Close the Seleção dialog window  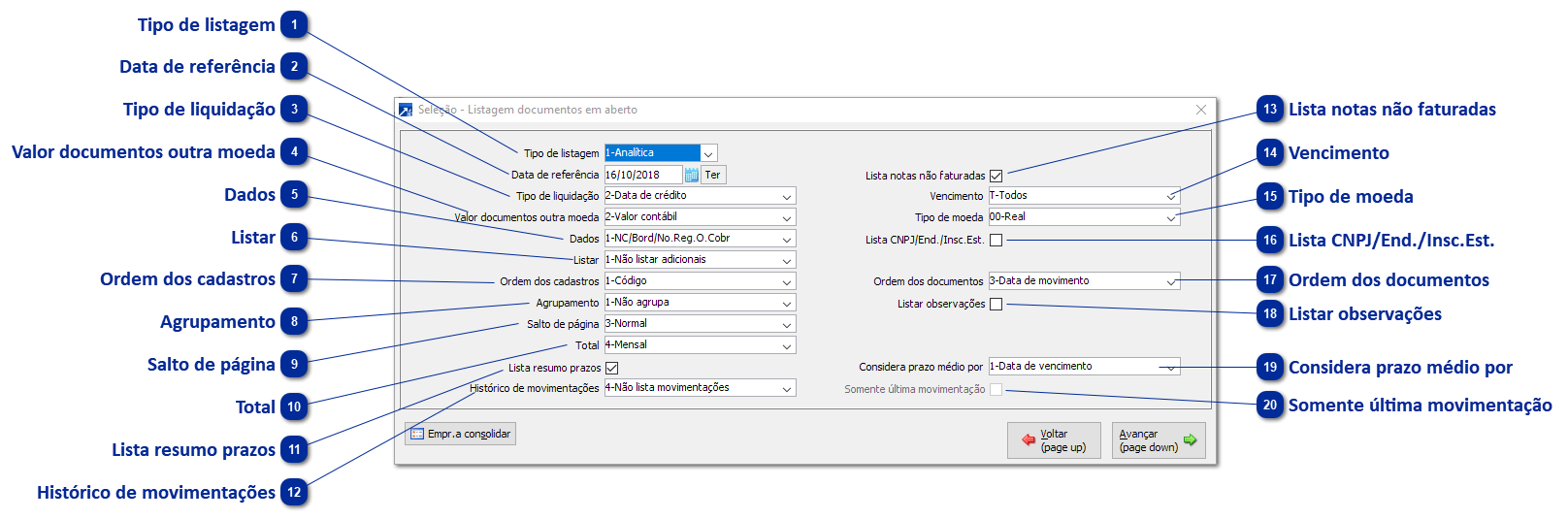pyautogui.click(x=1201, y=110)
